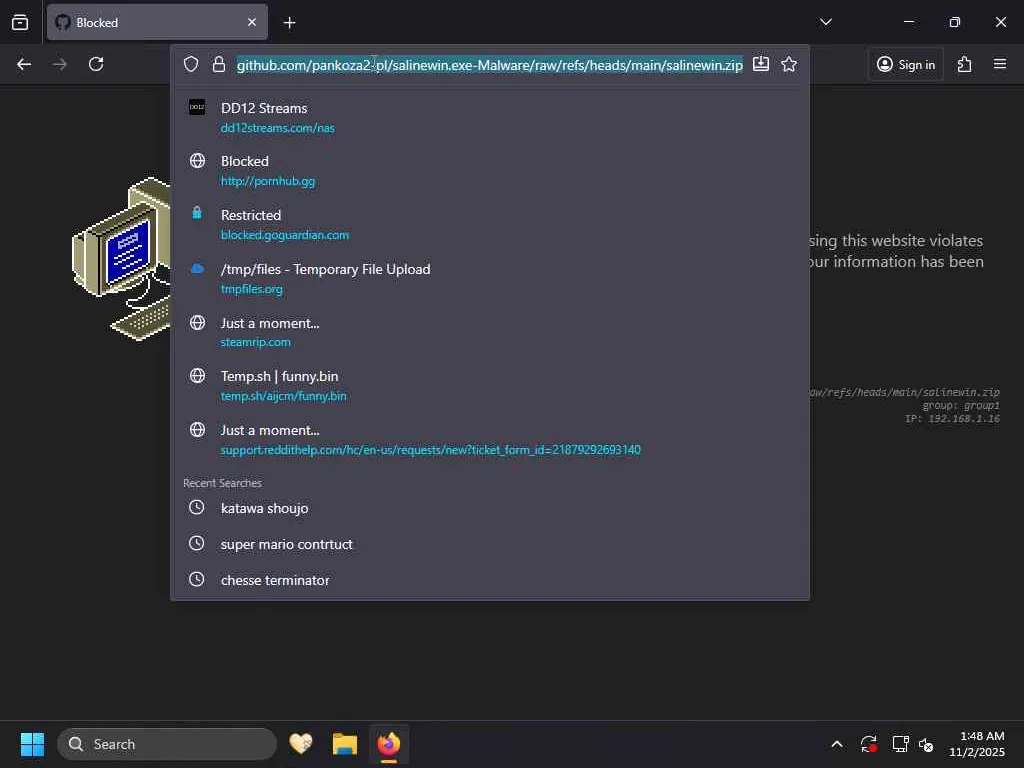
Task: Go back one page
Action: [24, 64]
